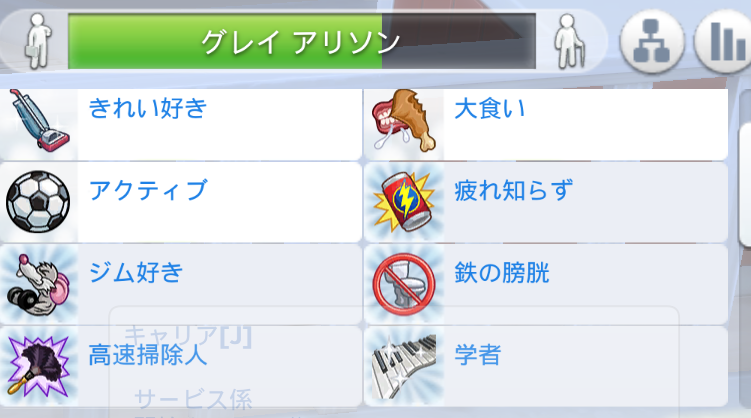Screen dimensions: 751x418
Task: Click the energy drink can icon
Action: tap(405, 203)
